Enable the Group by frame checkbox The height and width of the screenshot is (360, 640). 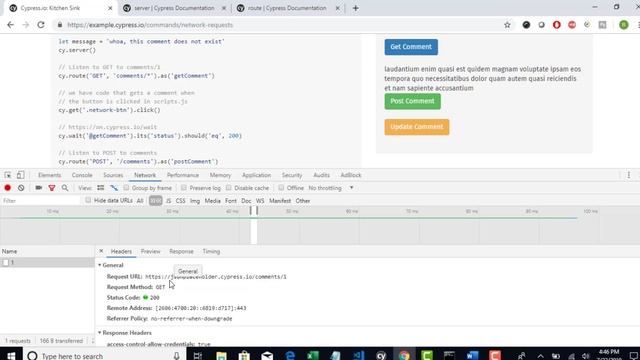tap(127, 188)
